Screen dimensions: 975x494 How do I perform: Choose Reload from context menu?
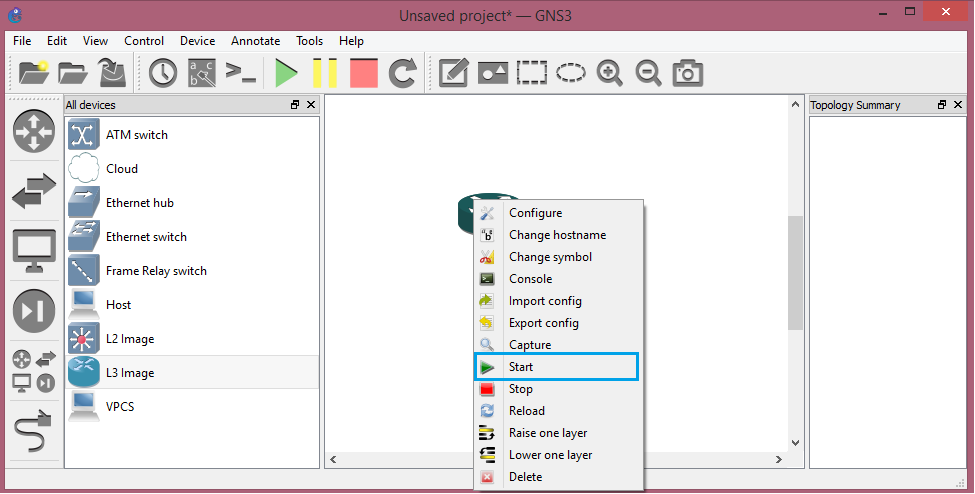point(558,411)
